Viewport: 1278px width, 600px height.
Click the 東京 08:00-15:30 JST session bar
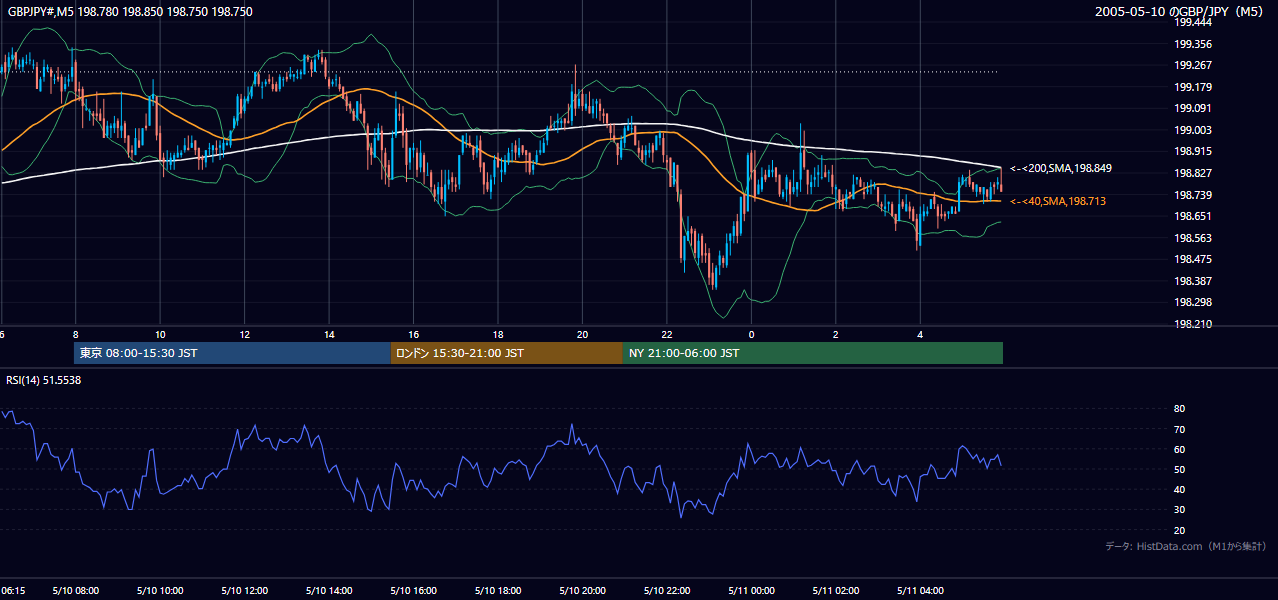(x=232, y=353)
